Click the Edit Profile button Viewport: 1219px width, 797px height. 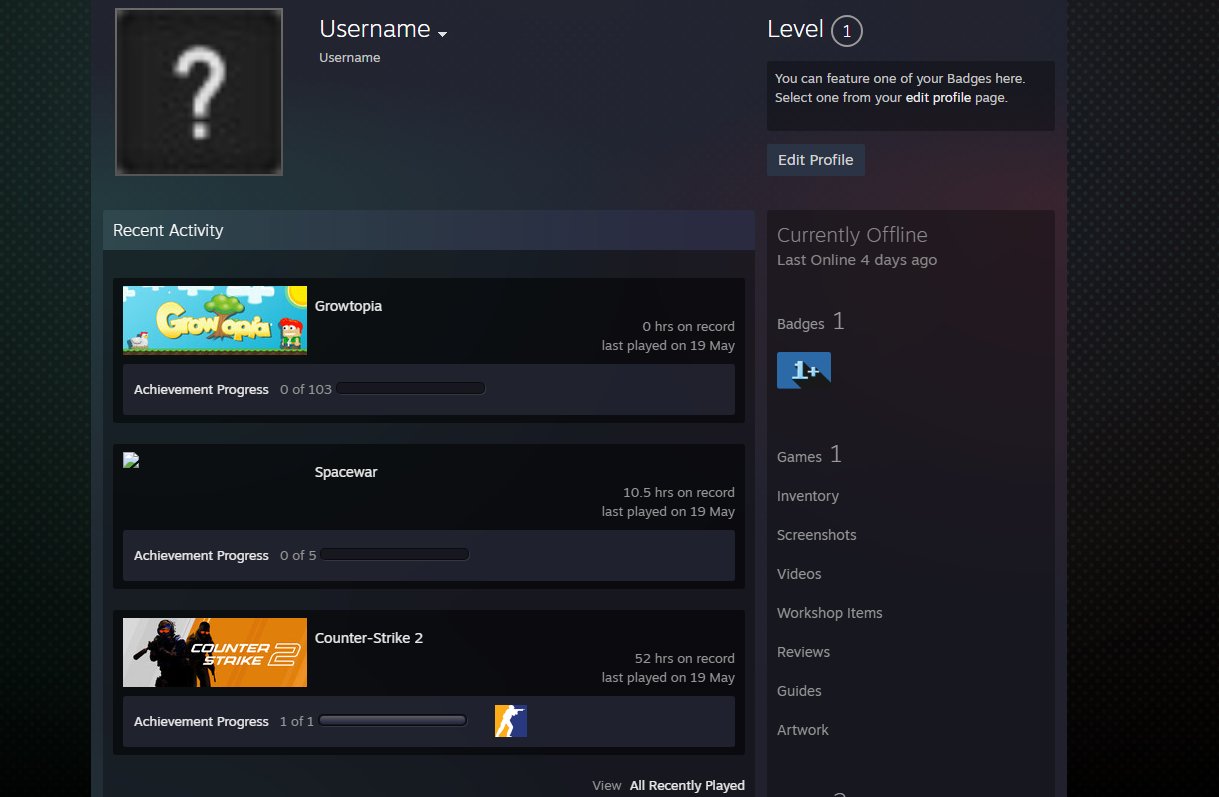(816, 160)
